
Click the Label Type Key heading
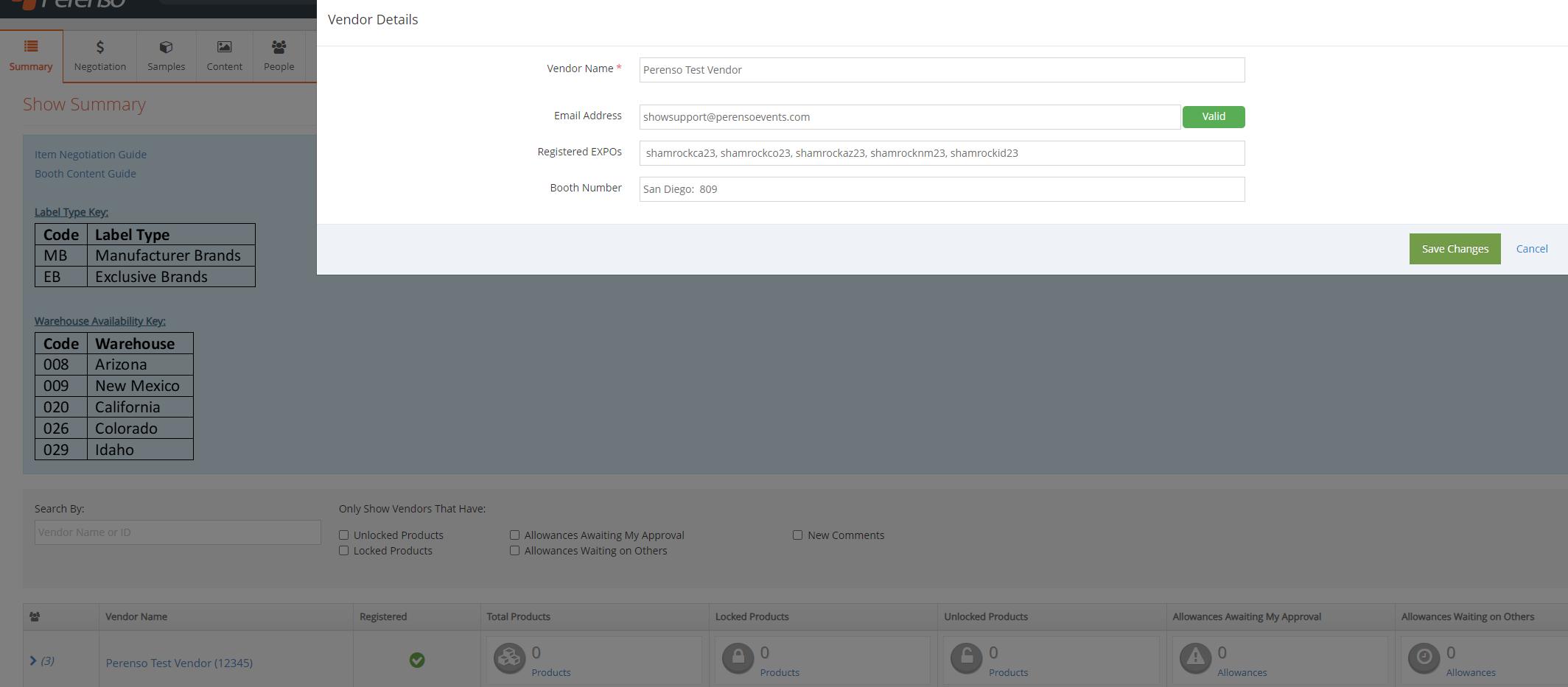tap(71, 212)
